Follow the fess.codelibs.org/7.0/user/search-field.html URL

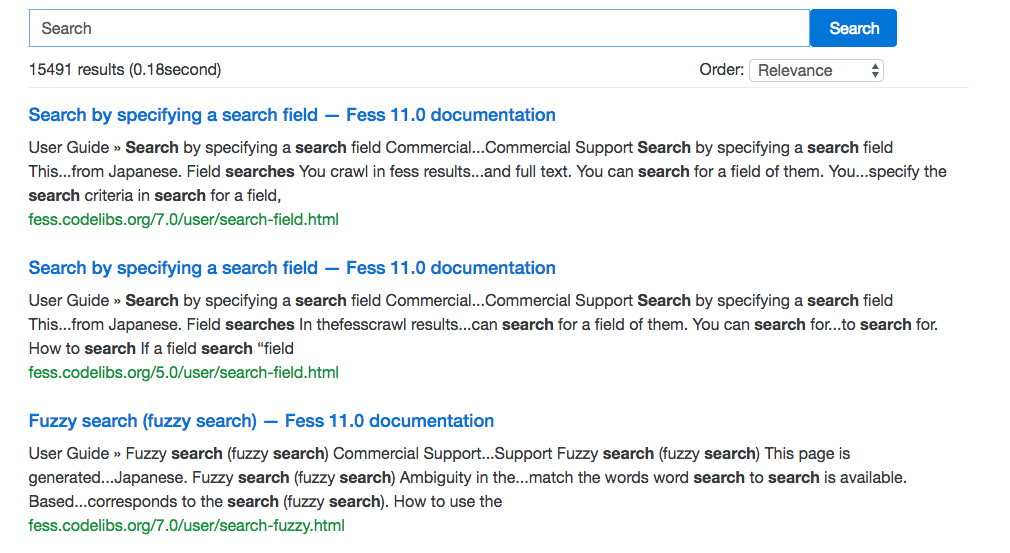(x=184, y=219)
